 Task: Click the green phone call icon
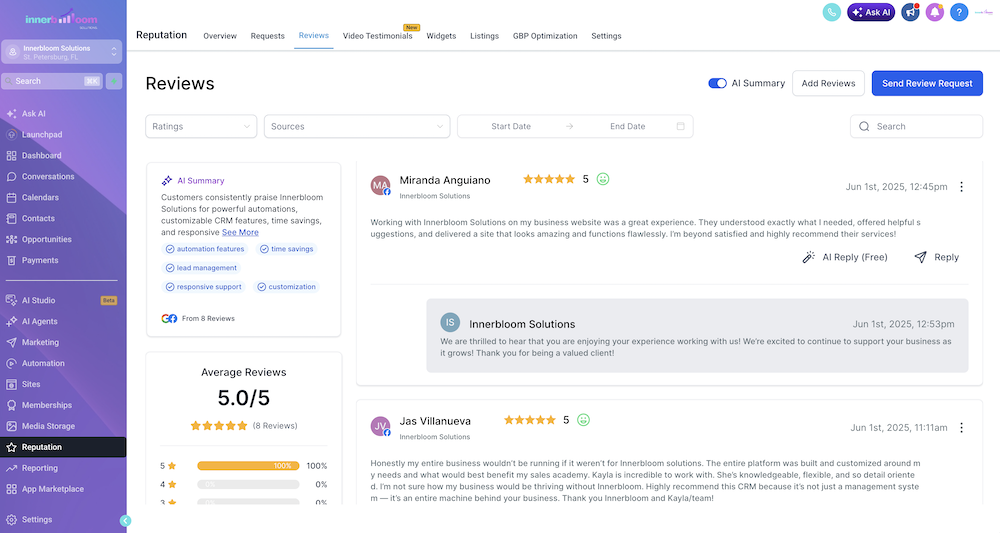pyautogui.click(x=832, y=12)
